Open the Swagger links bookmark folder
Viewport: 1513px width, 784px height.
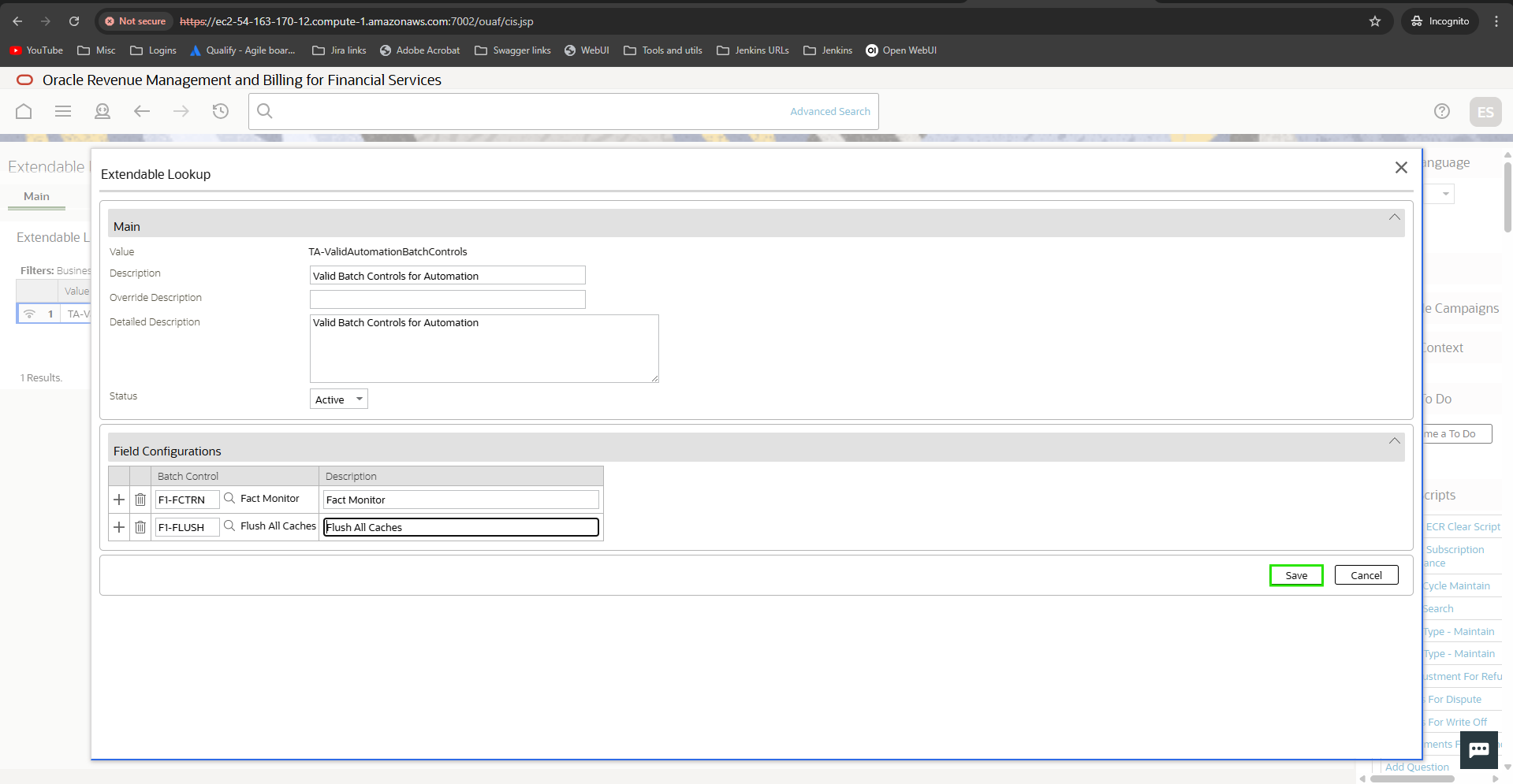tap(512, 50)
